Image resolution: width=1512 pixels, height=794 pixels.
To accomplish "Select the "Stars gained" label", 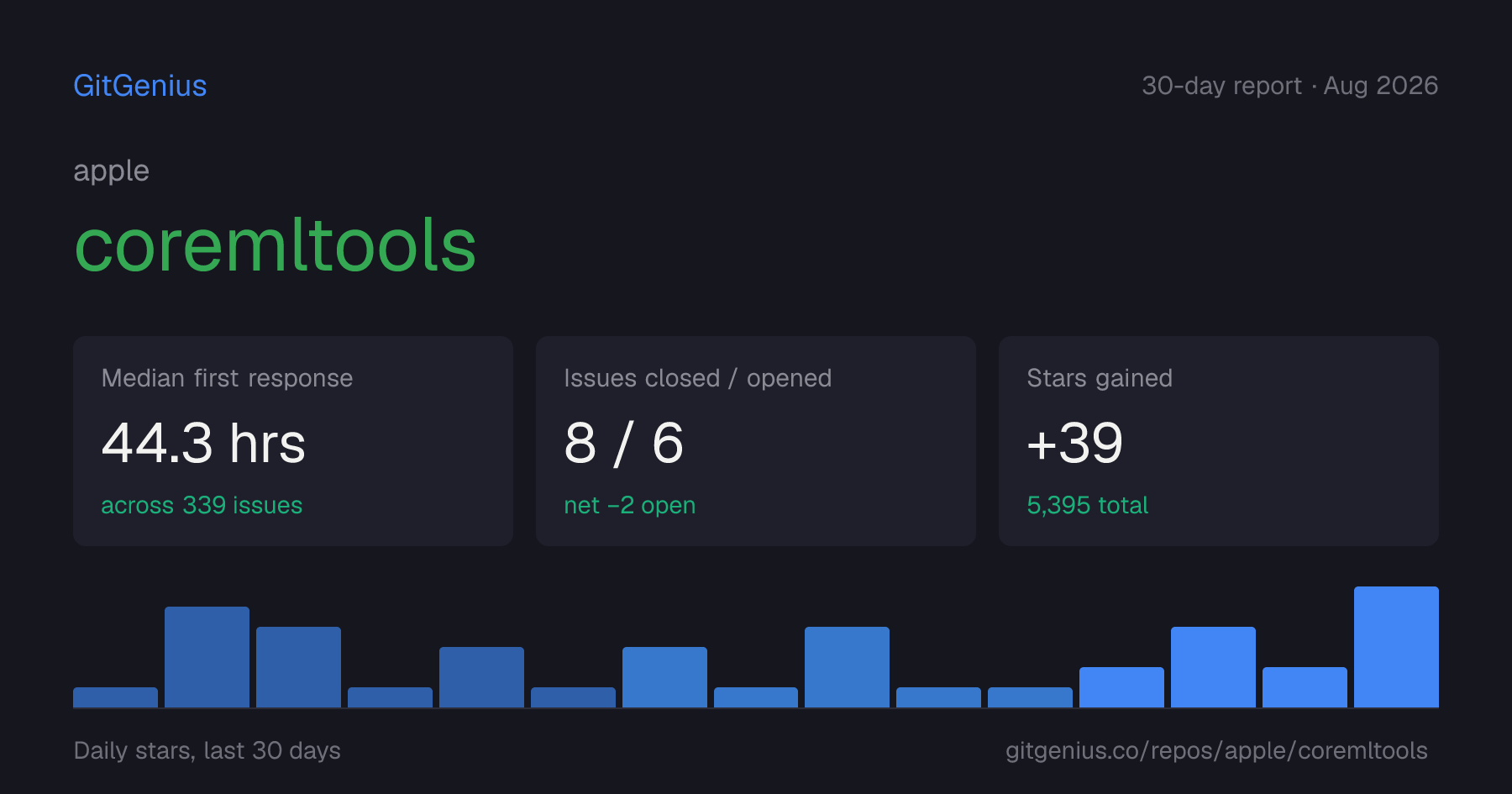I will click(x=1100, y=378).
